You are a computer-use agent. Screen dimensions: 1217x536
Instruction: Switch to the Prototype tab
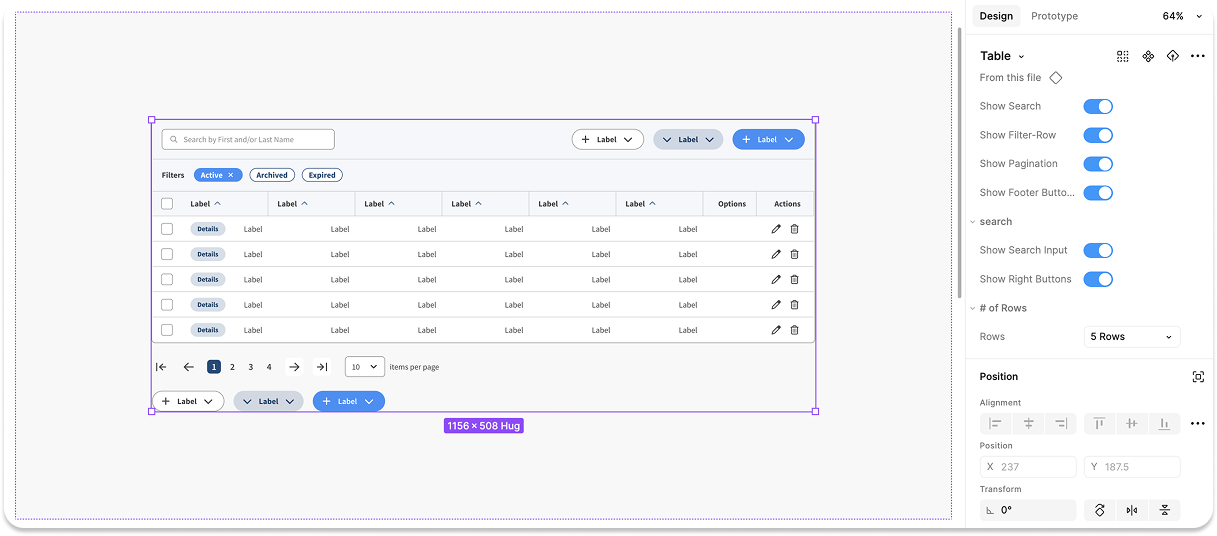pyautogui.click(x=1054, y=16)
